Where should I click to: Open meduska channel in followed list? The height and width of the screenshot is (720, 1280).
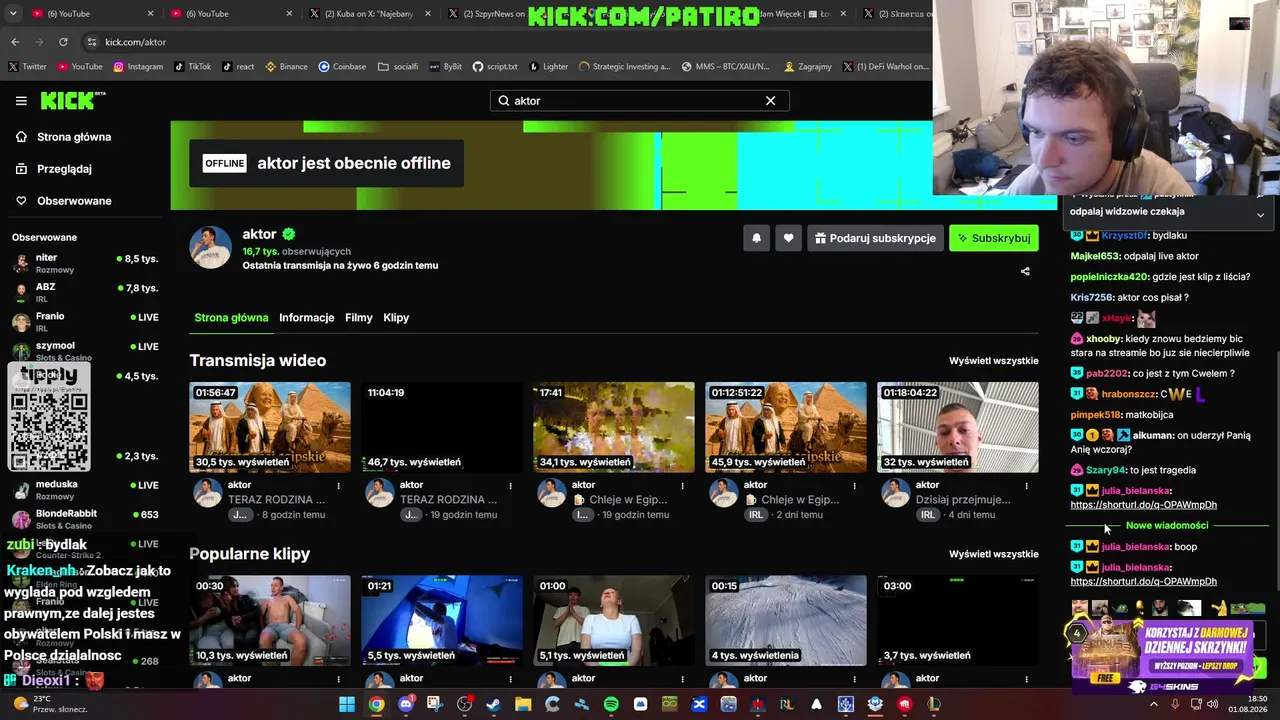tap(85, 489)
